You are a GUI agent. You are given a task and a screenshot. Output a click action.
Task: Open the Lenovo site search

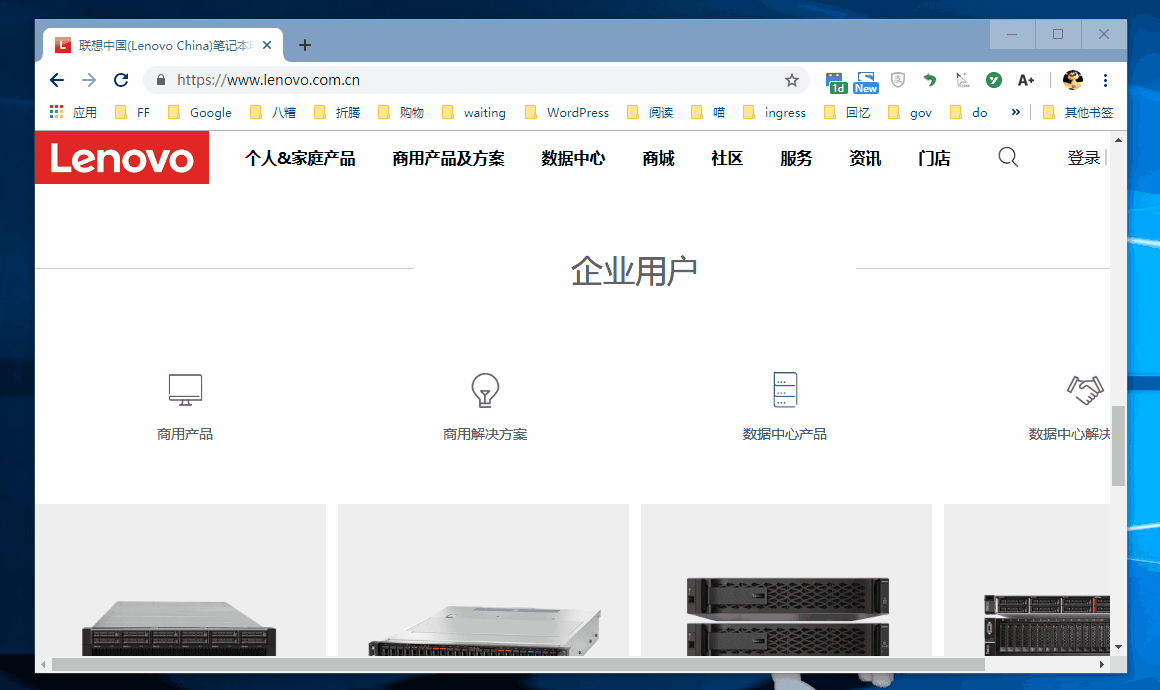pos(1008,157)
